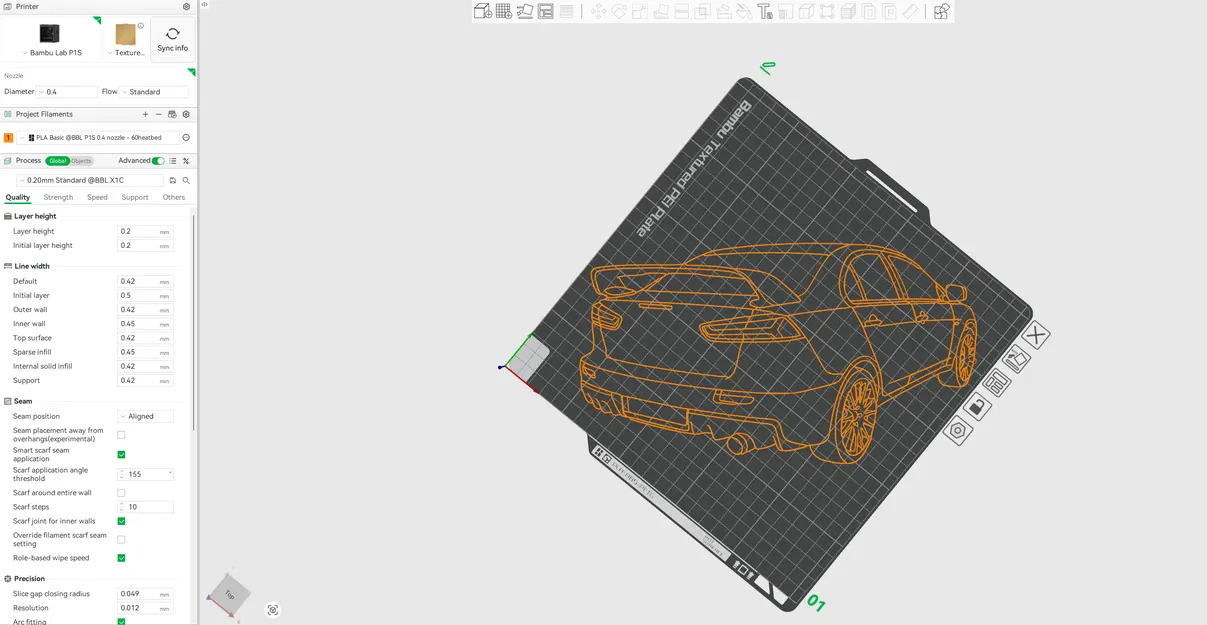
Task: Select the Text shape tool
Action: (765, 12)
